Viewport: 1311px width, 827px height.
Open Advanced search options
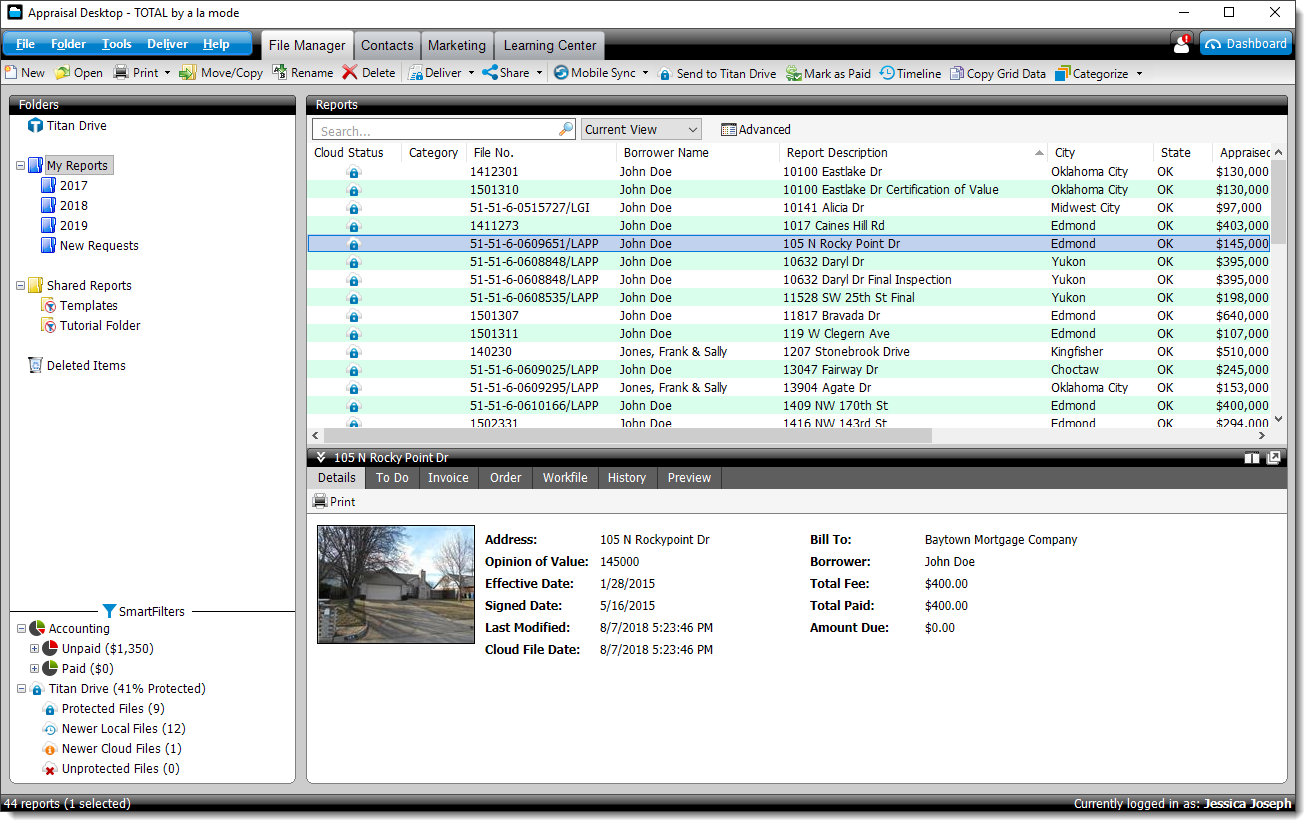pos(755,130)
